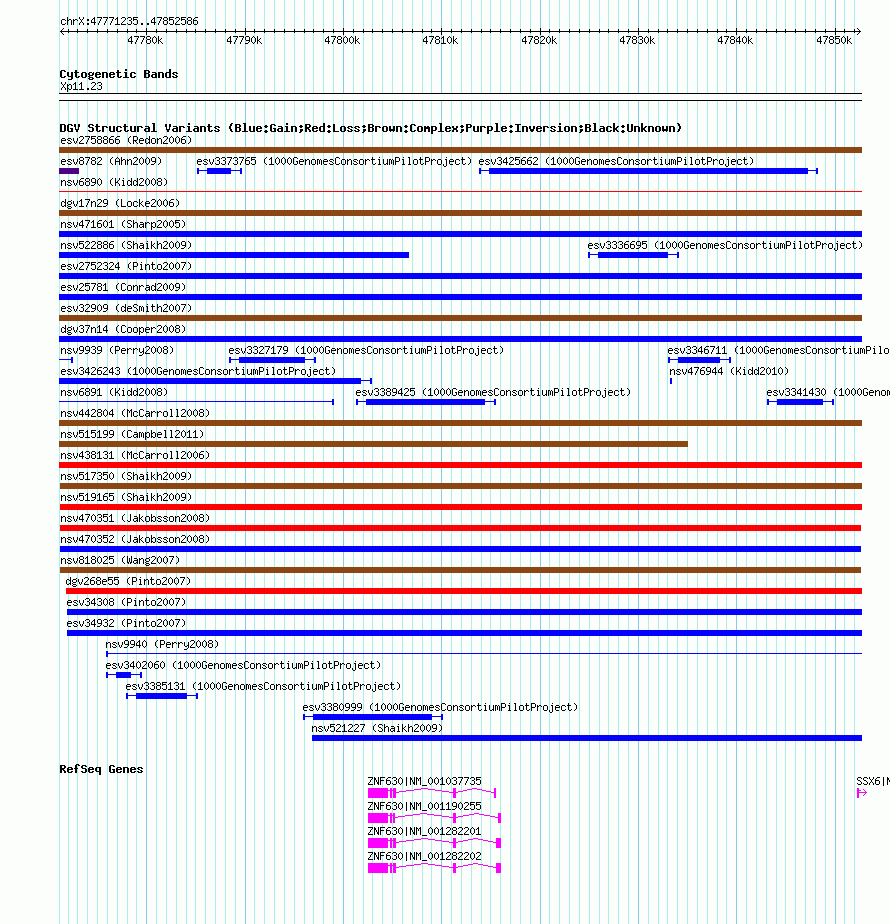Click nsv519165 (Shaikh2009) label
The width and height of the screenshot is (890, 924).
pyautogui.click(x=126, y=497)
